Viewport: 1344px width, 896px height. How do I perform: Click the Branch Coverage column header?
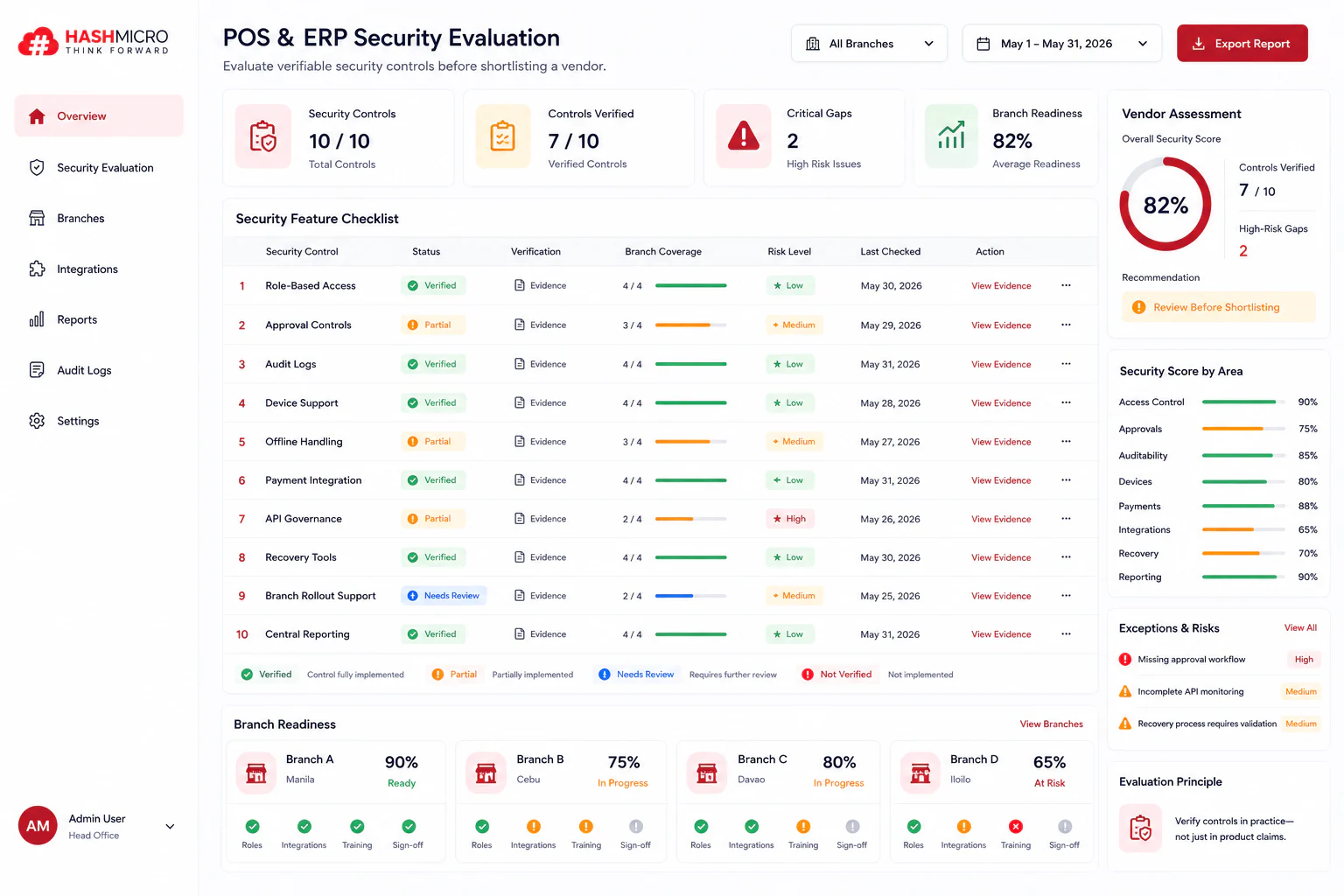(663, 252)
